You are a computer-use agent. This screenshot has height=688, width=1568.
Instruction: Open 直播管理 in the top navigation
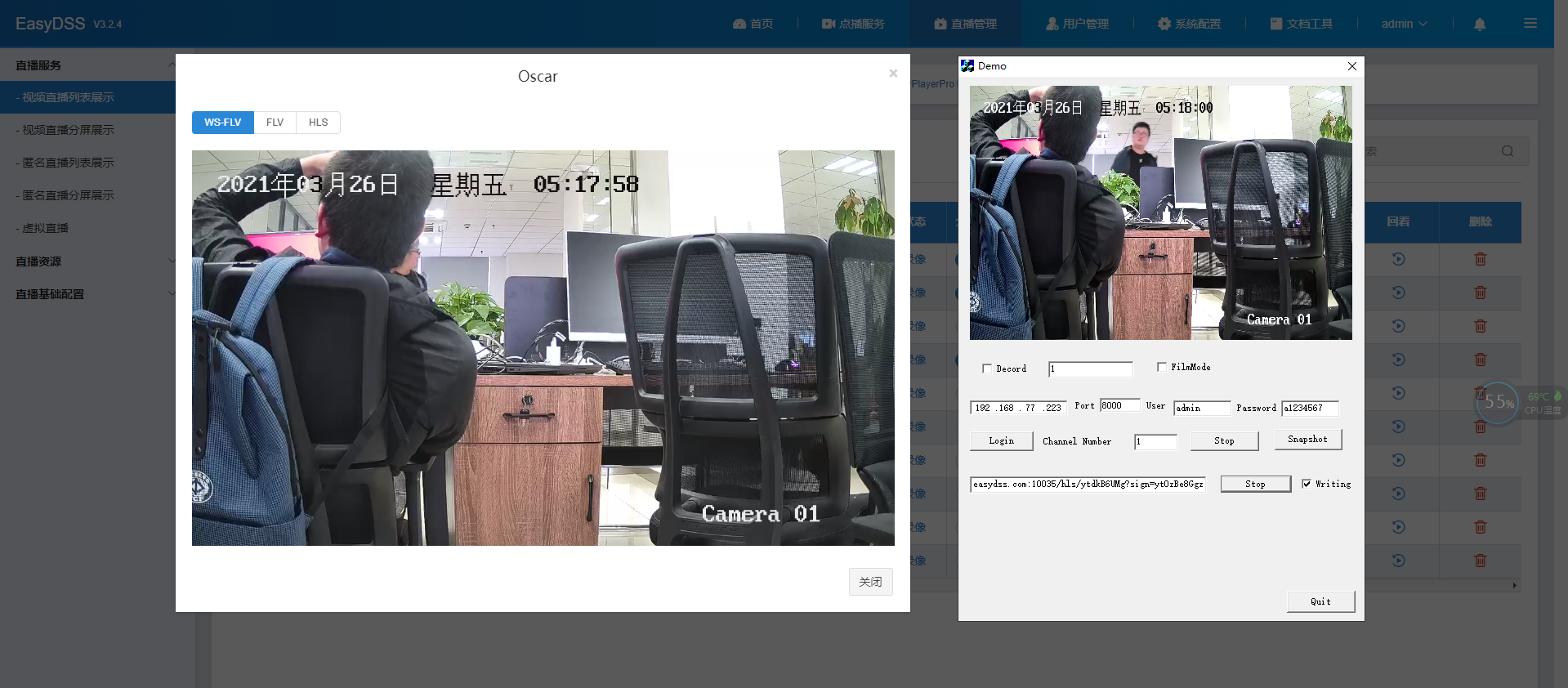coord(965,24)
